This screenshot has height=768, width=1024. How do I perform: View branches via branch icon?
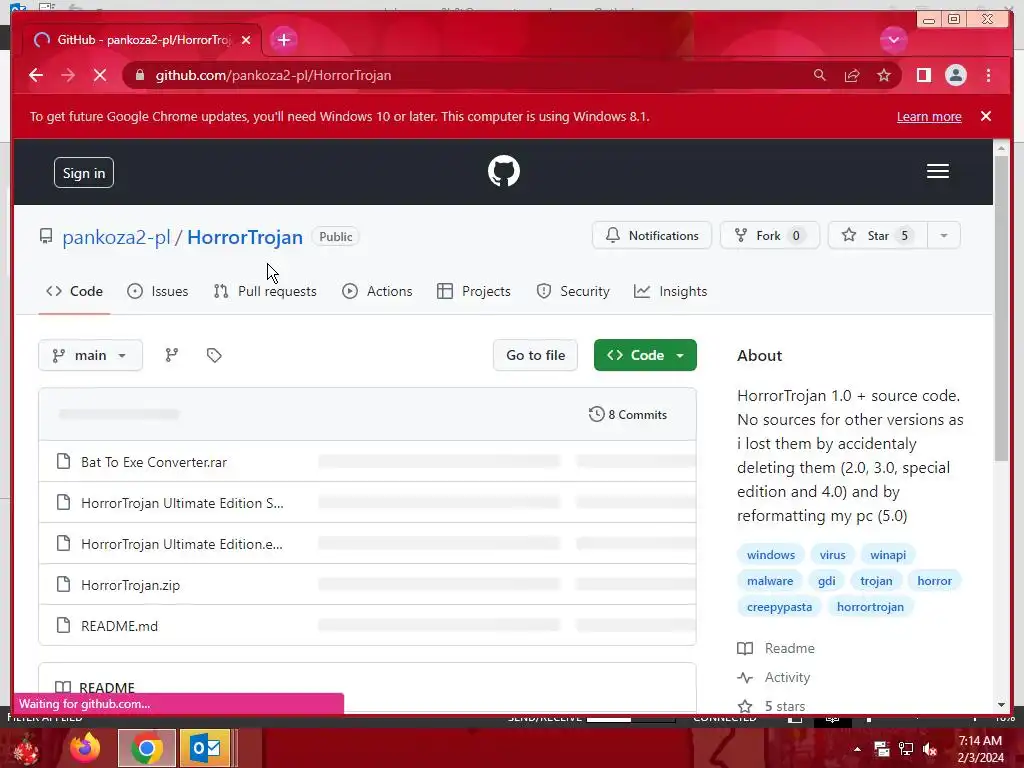pyautogui.click(x=172, y=355)
